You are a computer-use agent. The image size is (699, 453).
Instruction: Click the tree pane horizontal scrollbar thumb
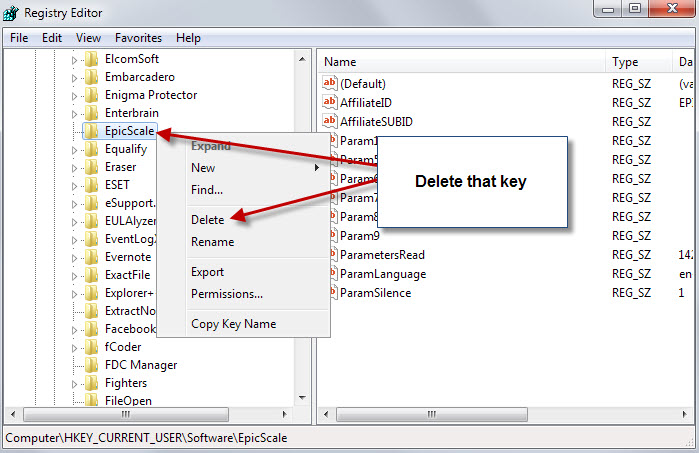126,415
